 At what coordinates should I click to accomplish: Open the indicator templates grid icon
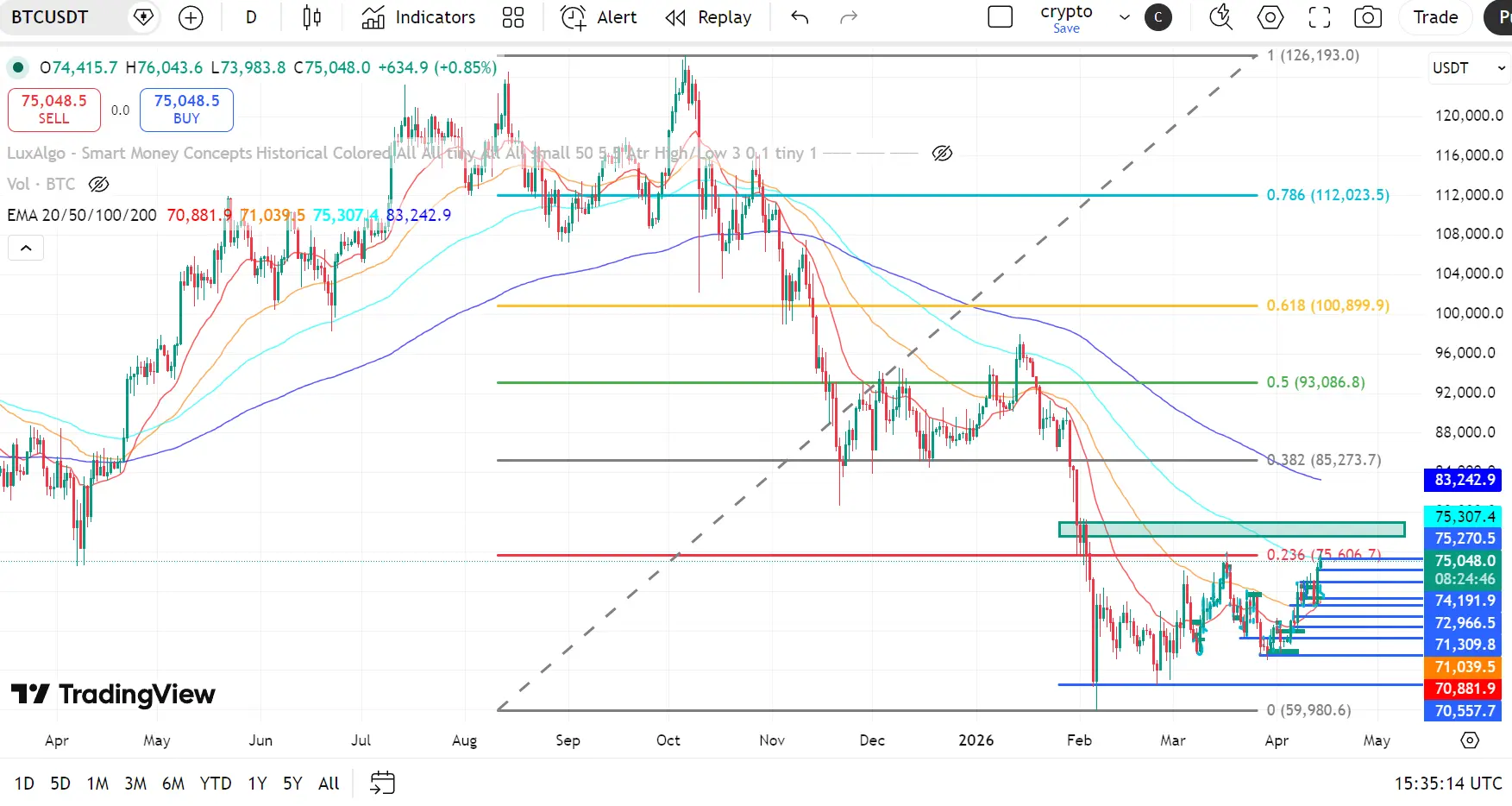513,17
